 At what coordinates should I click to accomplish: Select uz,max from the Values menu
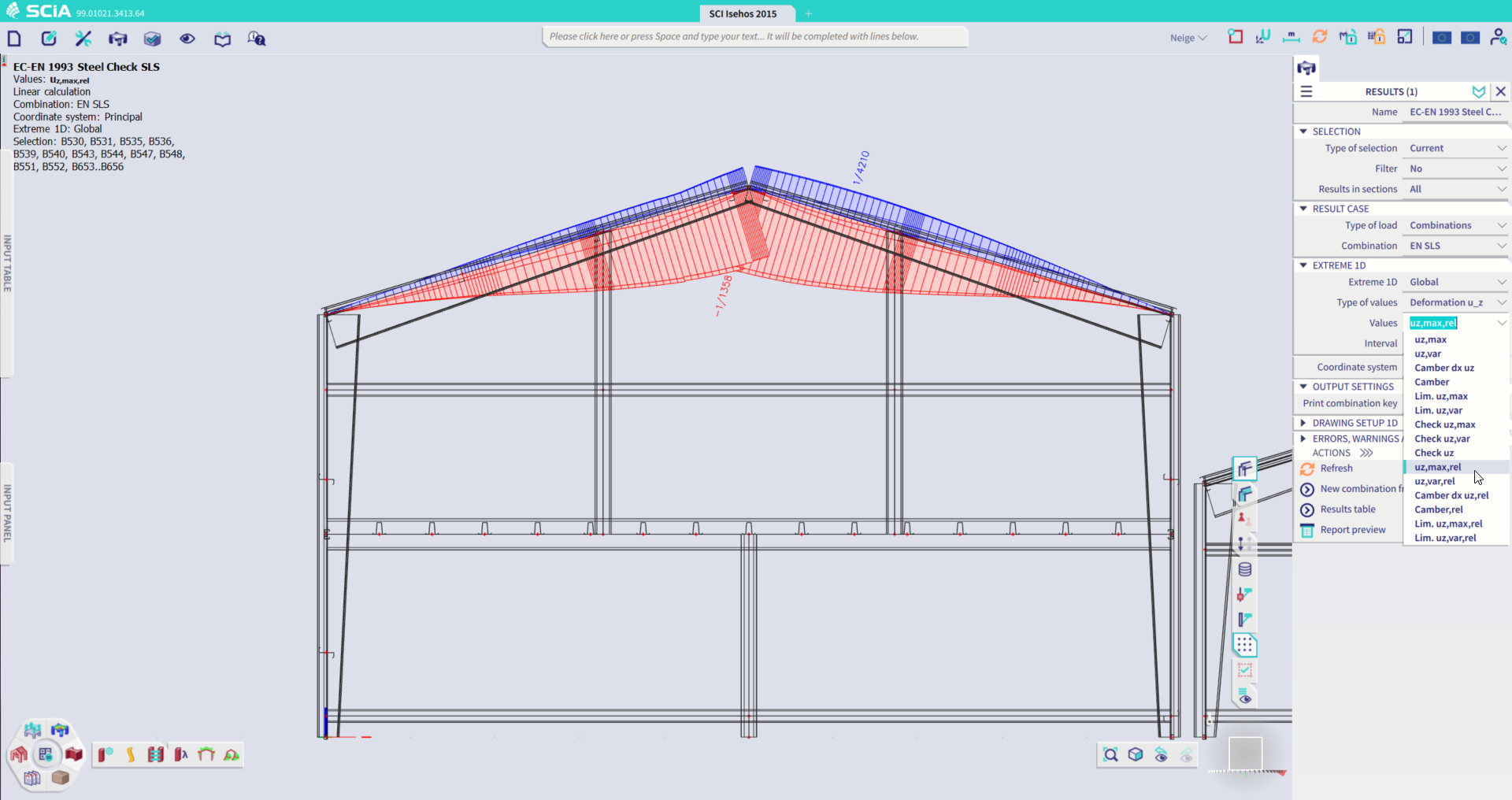[1430, 339]
